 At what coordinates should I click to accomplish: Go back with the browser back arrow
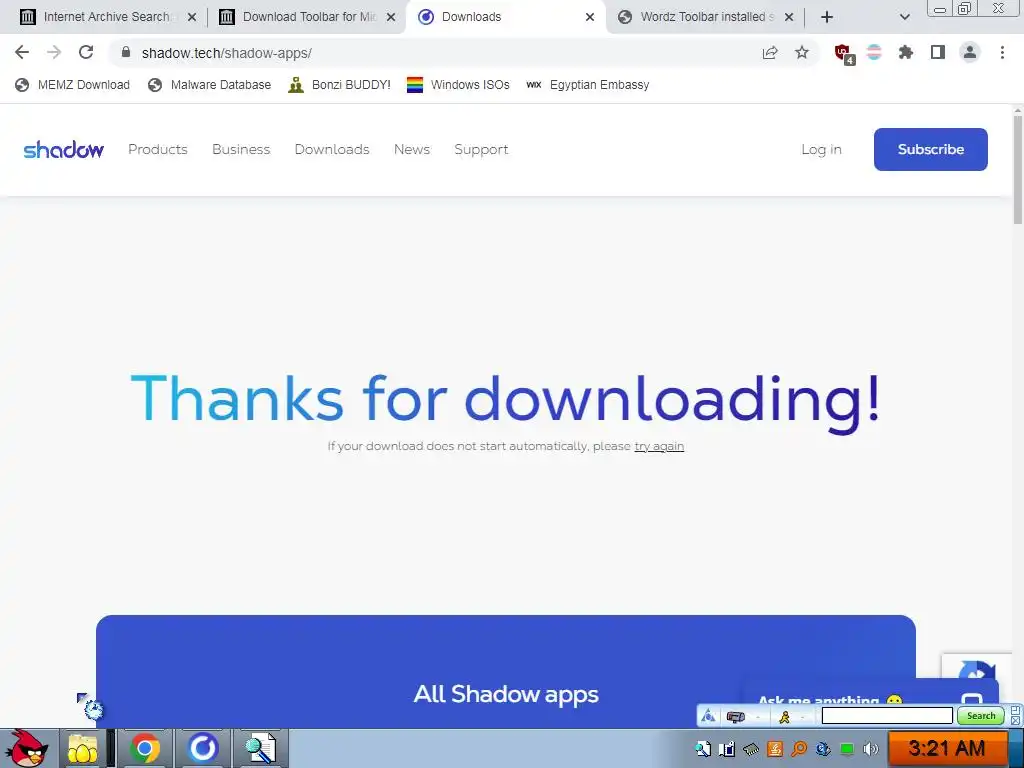[22, 52]
